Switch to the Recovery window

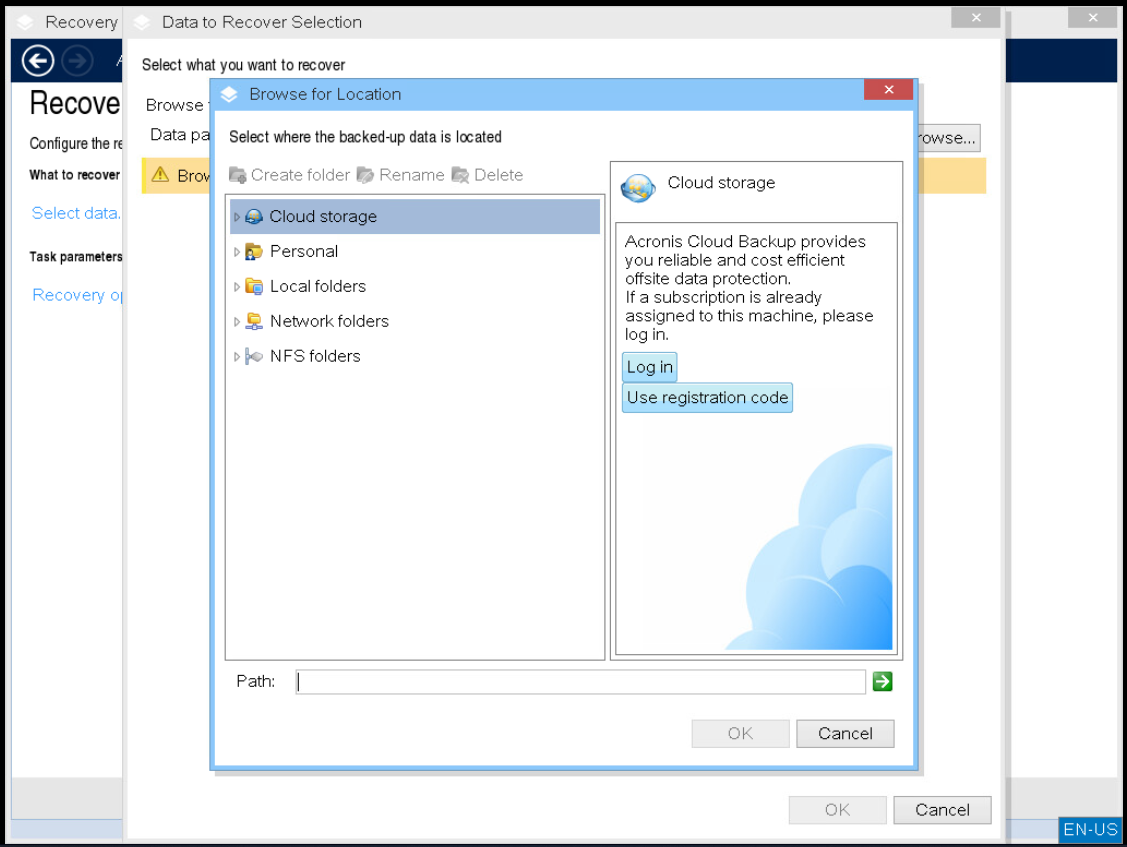tap(80, 21)
